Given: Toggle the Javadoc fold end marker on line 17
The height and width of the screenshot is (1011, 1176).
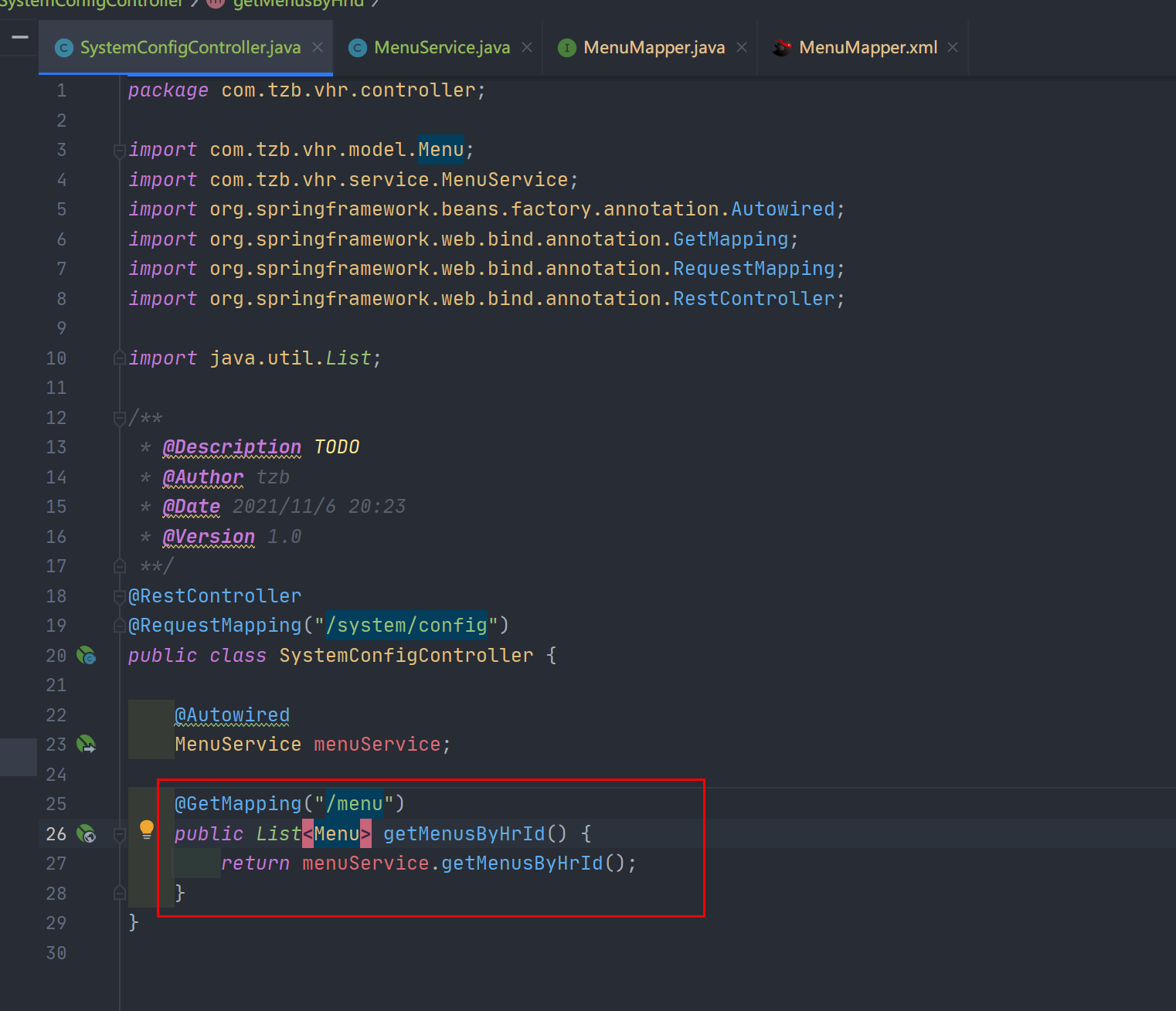Looking at the screenshot, I should coord(120,566).
